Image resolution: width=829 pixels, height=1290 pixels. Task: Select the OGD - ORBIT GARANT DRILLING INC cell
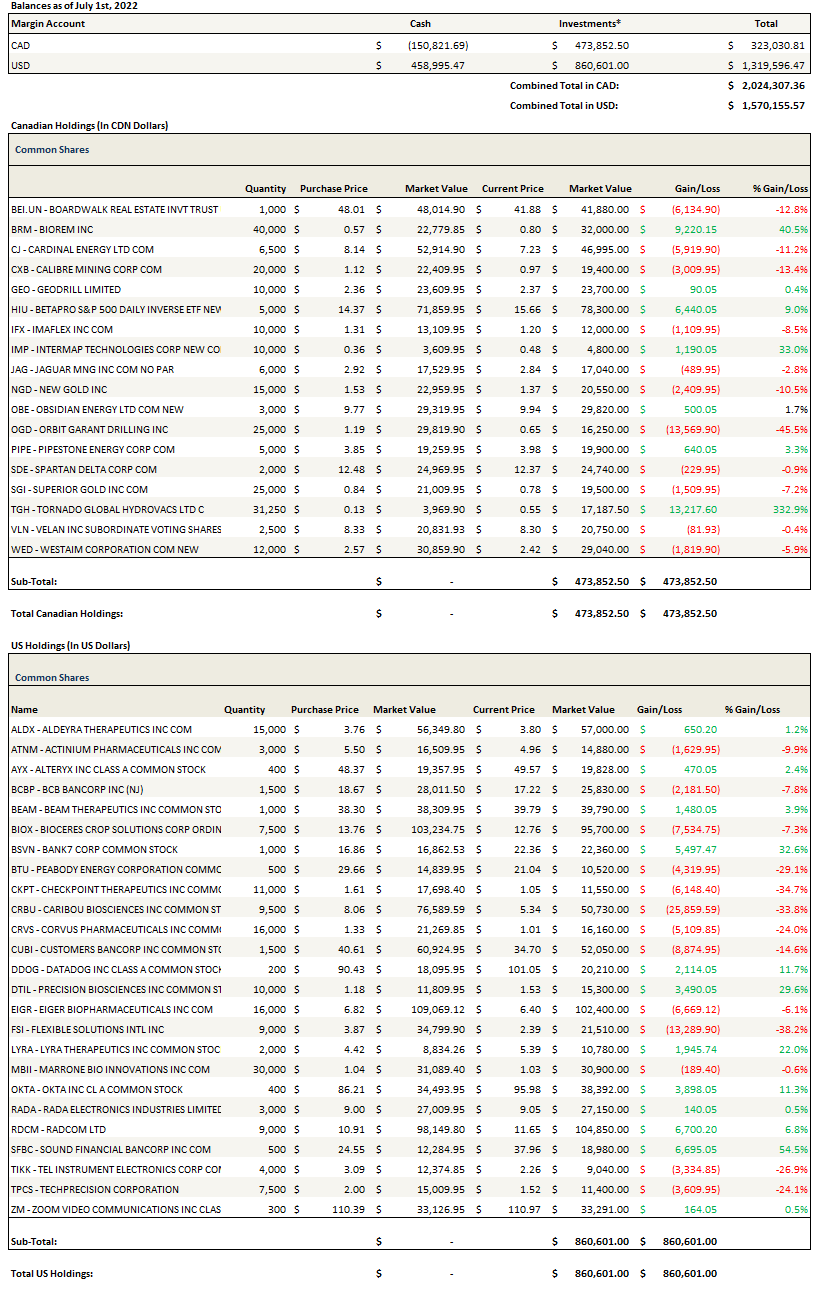pyautogui.click(x=89, y=429)
